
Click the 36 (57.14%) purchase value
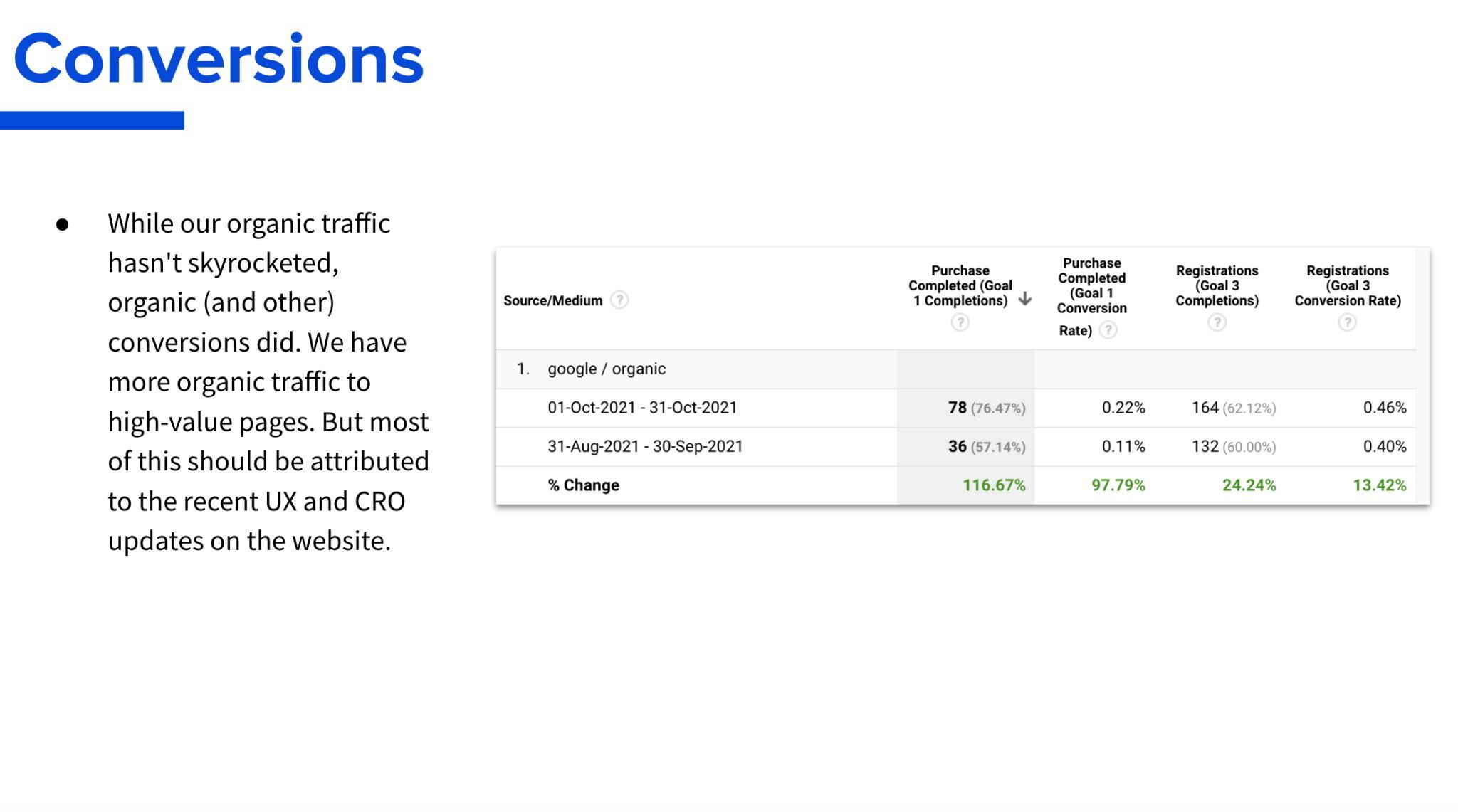(x=987, y=446)
